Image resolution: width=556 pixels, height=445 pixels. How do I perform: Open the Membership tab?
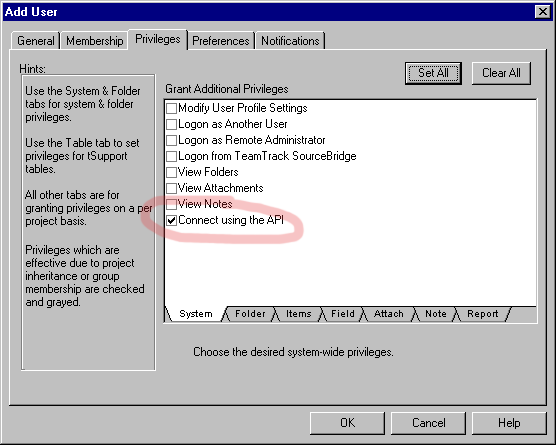coord(94,41)
